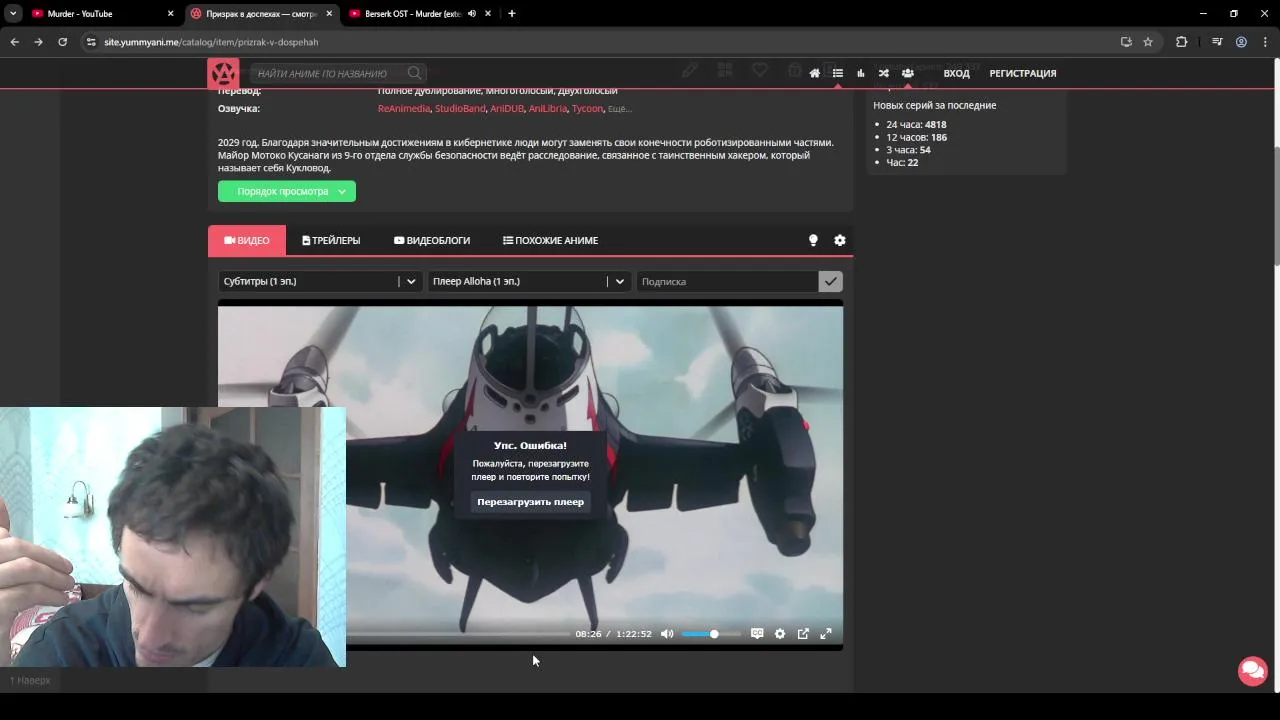Click the random shuffle icon in header
1280x720 pixels.
[884, 73]
